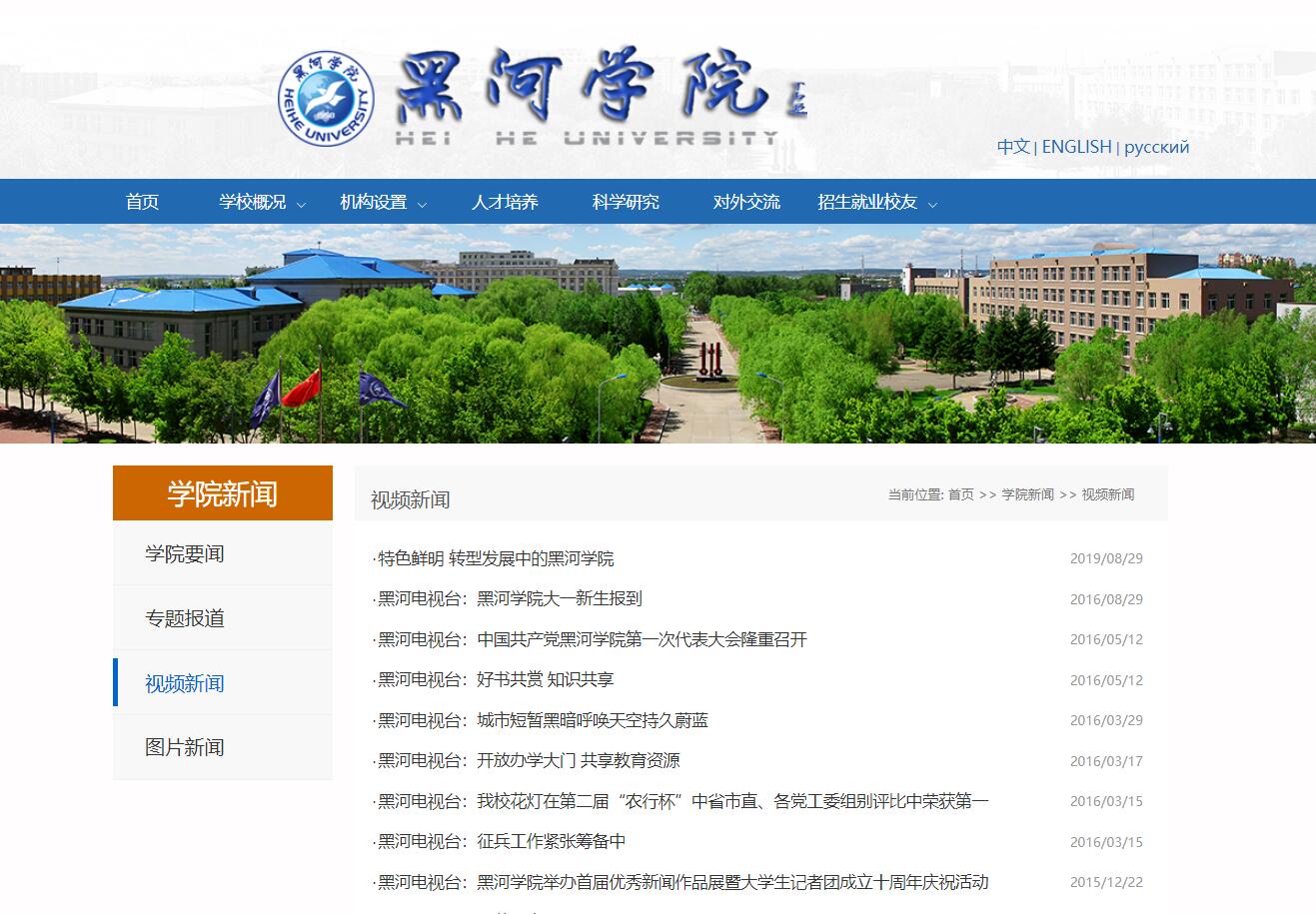Viewport: 1316px width, 914px height.
Task: Click the 首页 breadcrumb link
Action: click(x=960, y=494)
